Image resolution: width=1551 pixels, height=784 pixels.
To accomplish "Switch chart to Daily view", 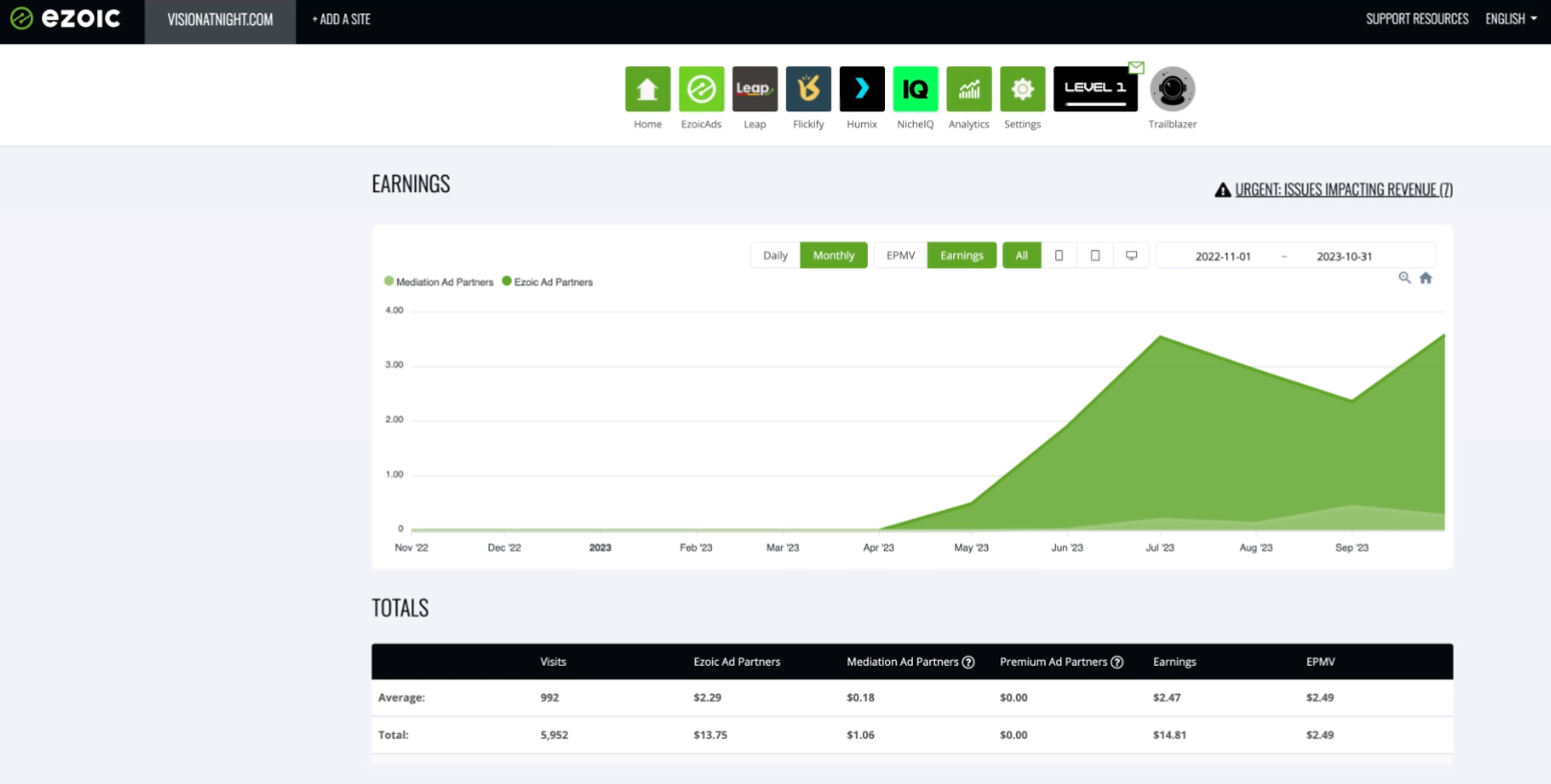I will (x=775, y=256).
